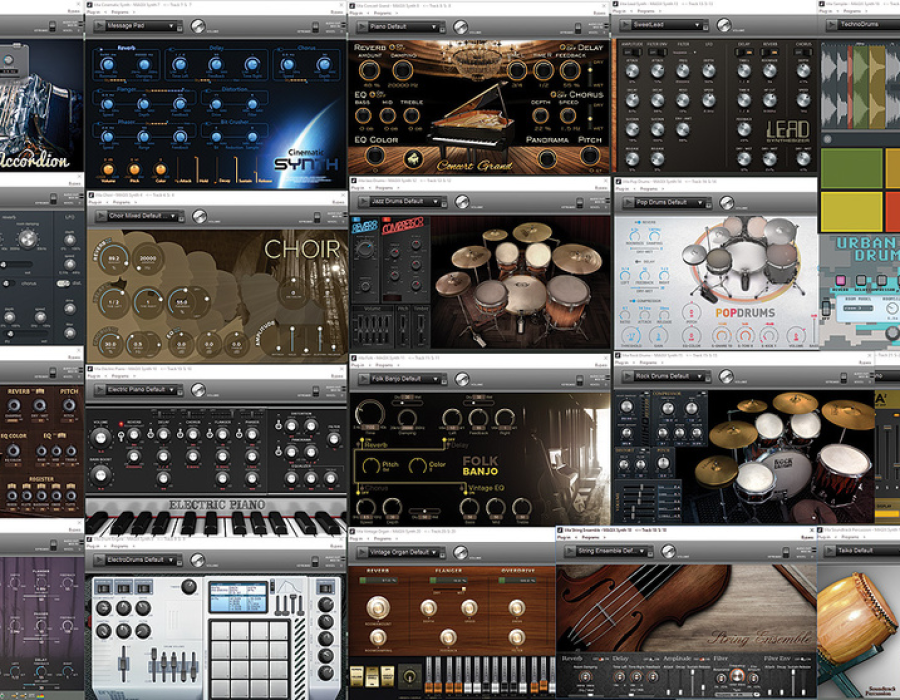Open Plug-in menu in Cinematic Synth window
The width and height of the screenshot is (900, 700).
(94, 12)
